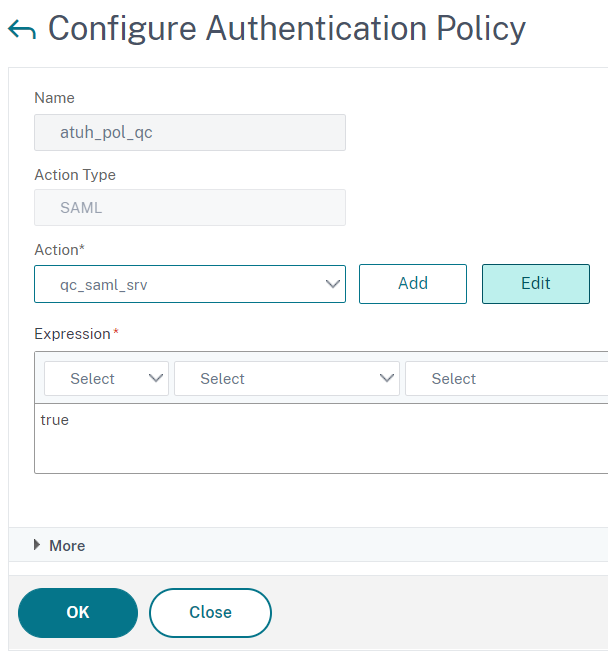Click the chevron of the first Expression Select
The width and height of the screenshot is (608, 661).
click(155, 379)
